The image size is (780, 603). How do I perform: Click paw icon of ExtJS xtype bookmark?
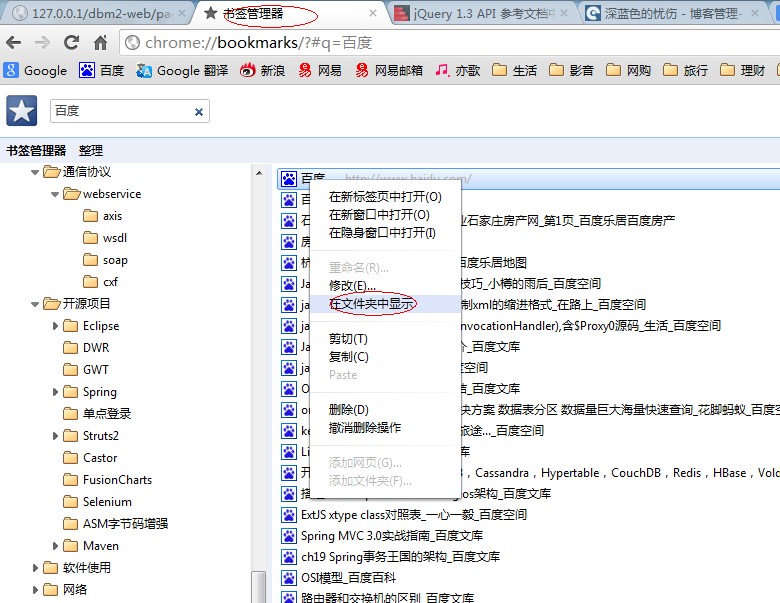tap(289, 514)
